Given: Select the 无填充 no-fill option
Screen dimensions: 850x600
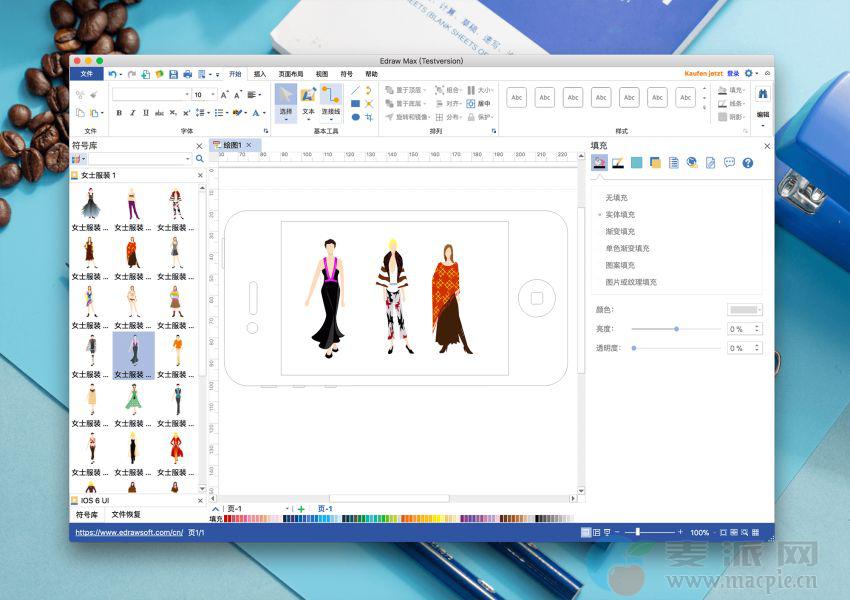Looking at the screenshot, I should pyautogui.click(x=617, y=198).
